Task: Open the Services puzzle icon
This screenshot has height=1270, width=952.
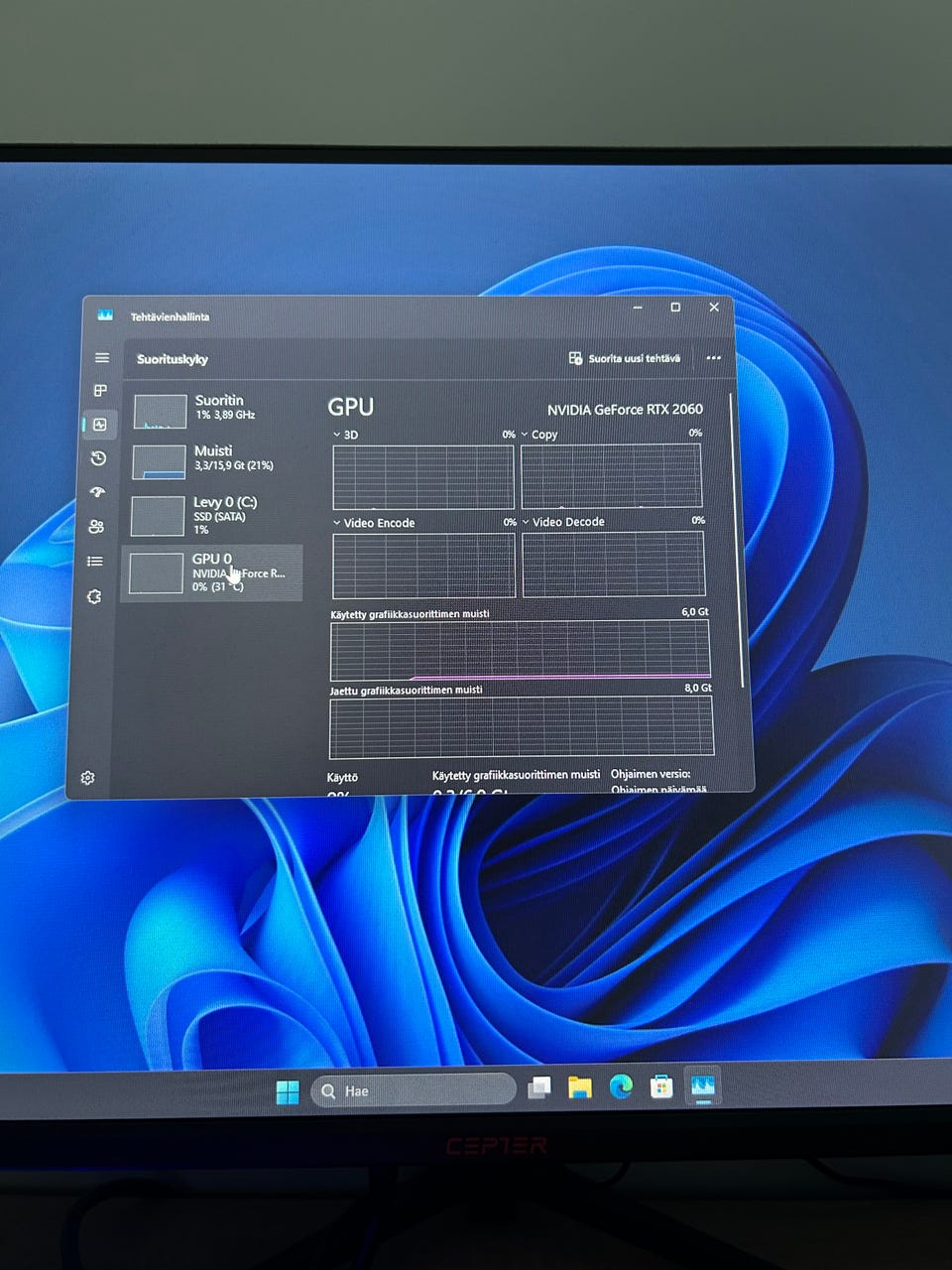Action: click(94, 596)
